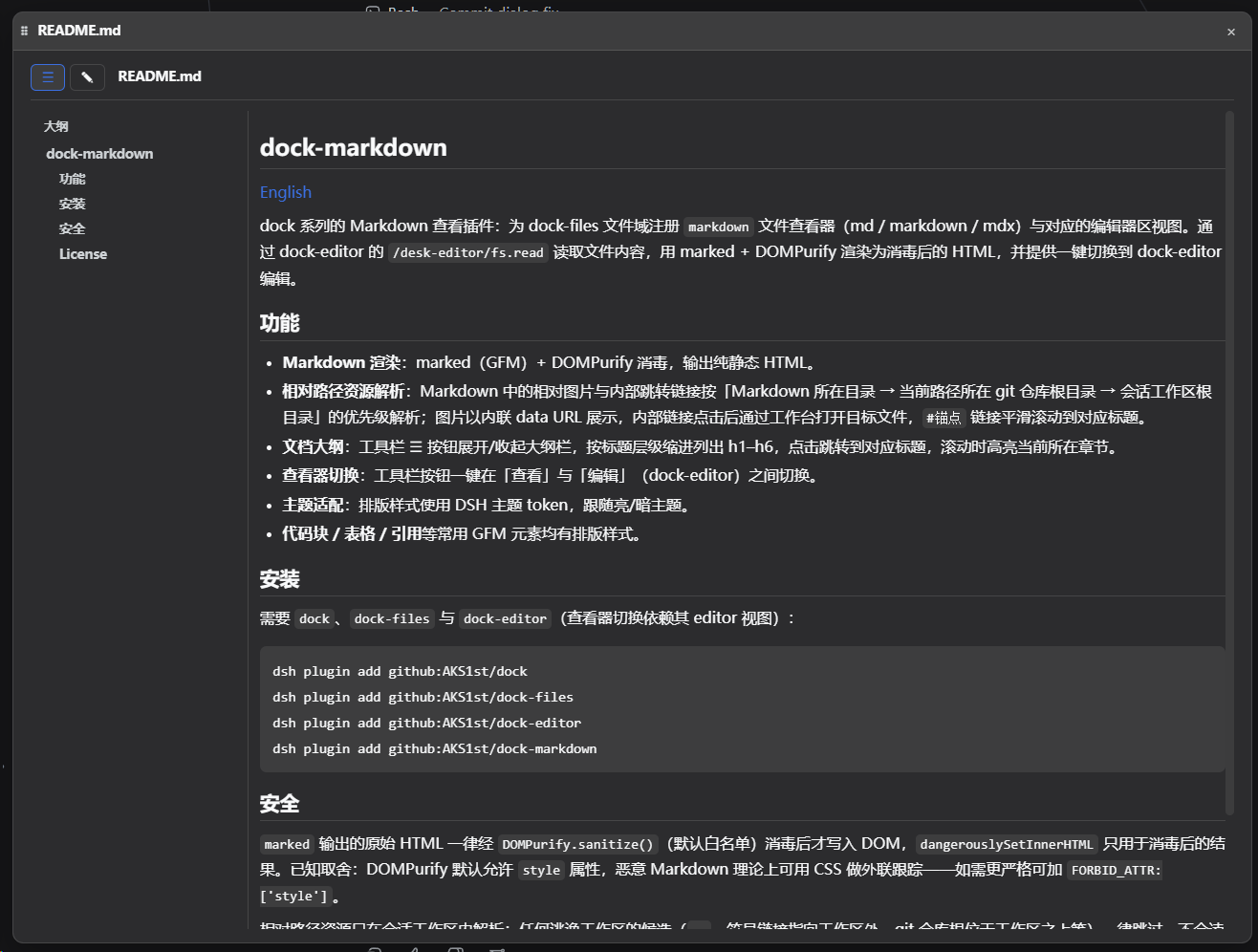Screen dimensions: 1258x952
Task: Click the 安全 section heading in the document
Action: (279, 804)
